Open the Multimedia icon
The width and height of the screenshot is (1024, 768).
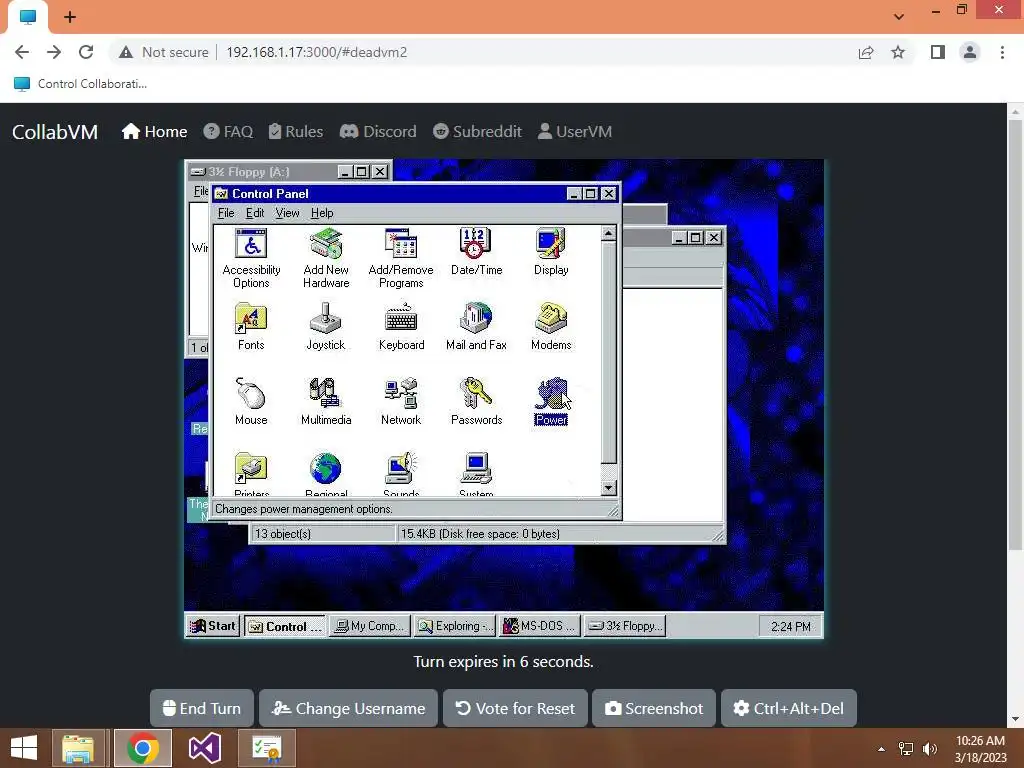(326, 402)
